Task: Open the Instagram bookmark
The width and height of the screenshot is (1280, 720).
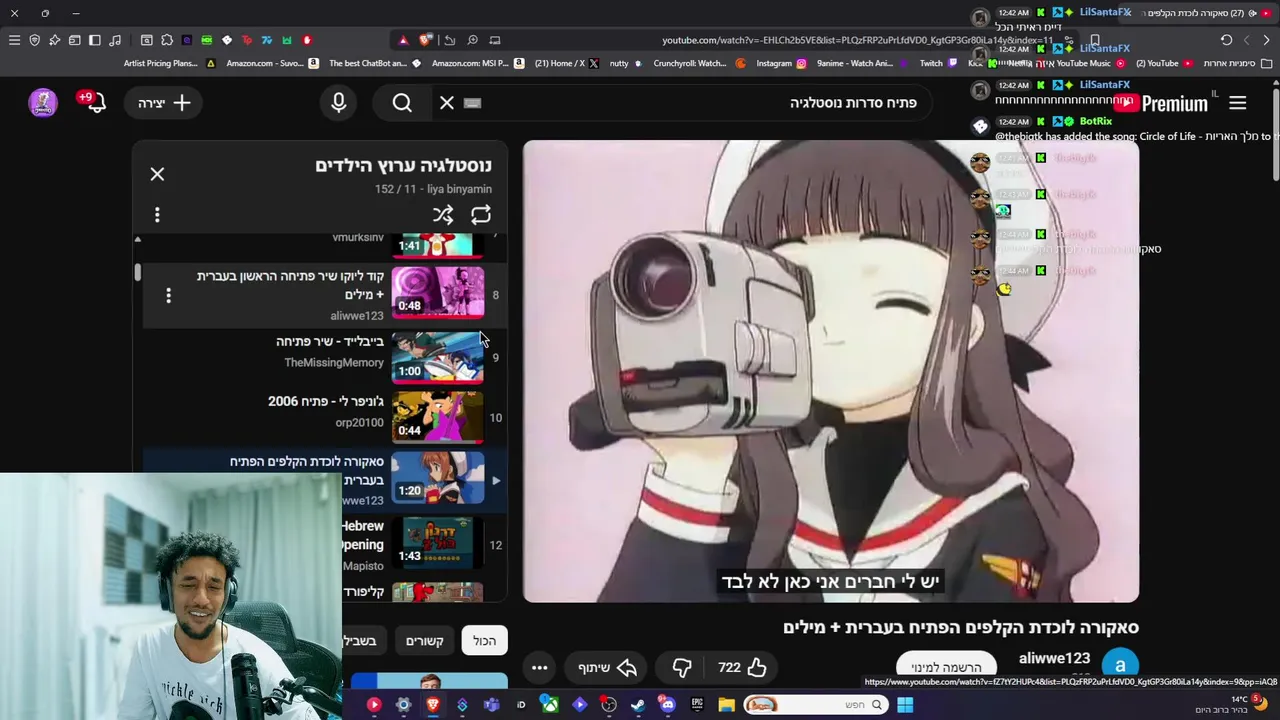Action: tap(781, 63)
